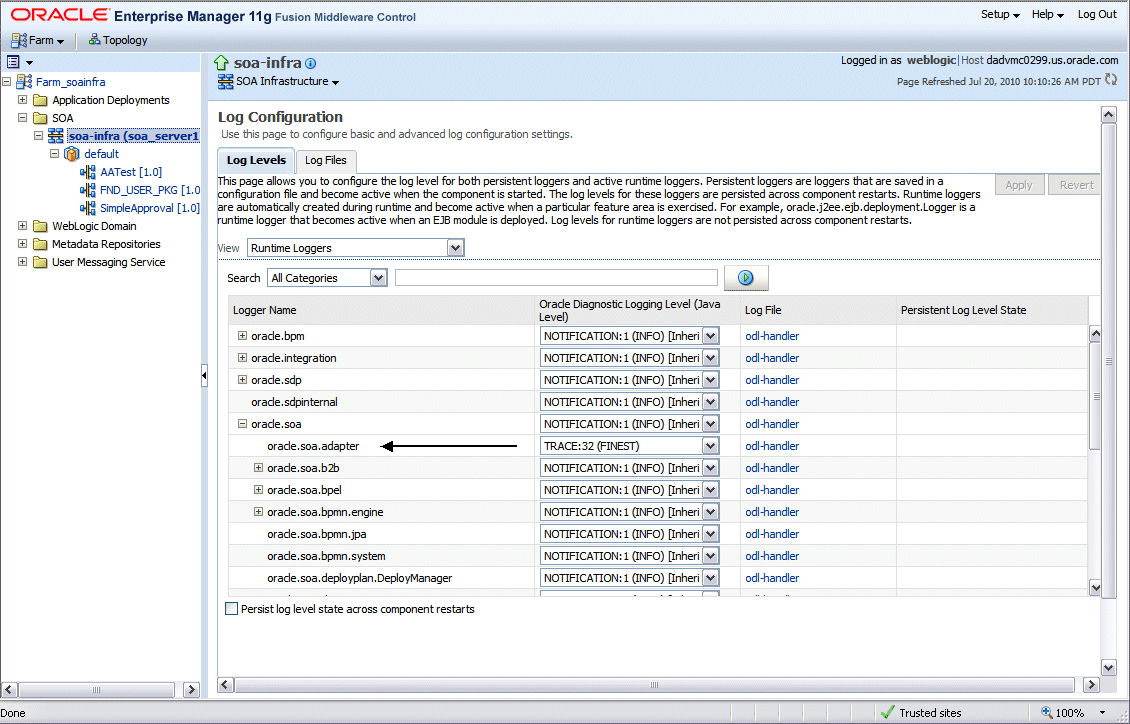Click the Logger Name column header
Image resolution: width=1130 pixels, height=724 pixels.
[x=264, y=310]
